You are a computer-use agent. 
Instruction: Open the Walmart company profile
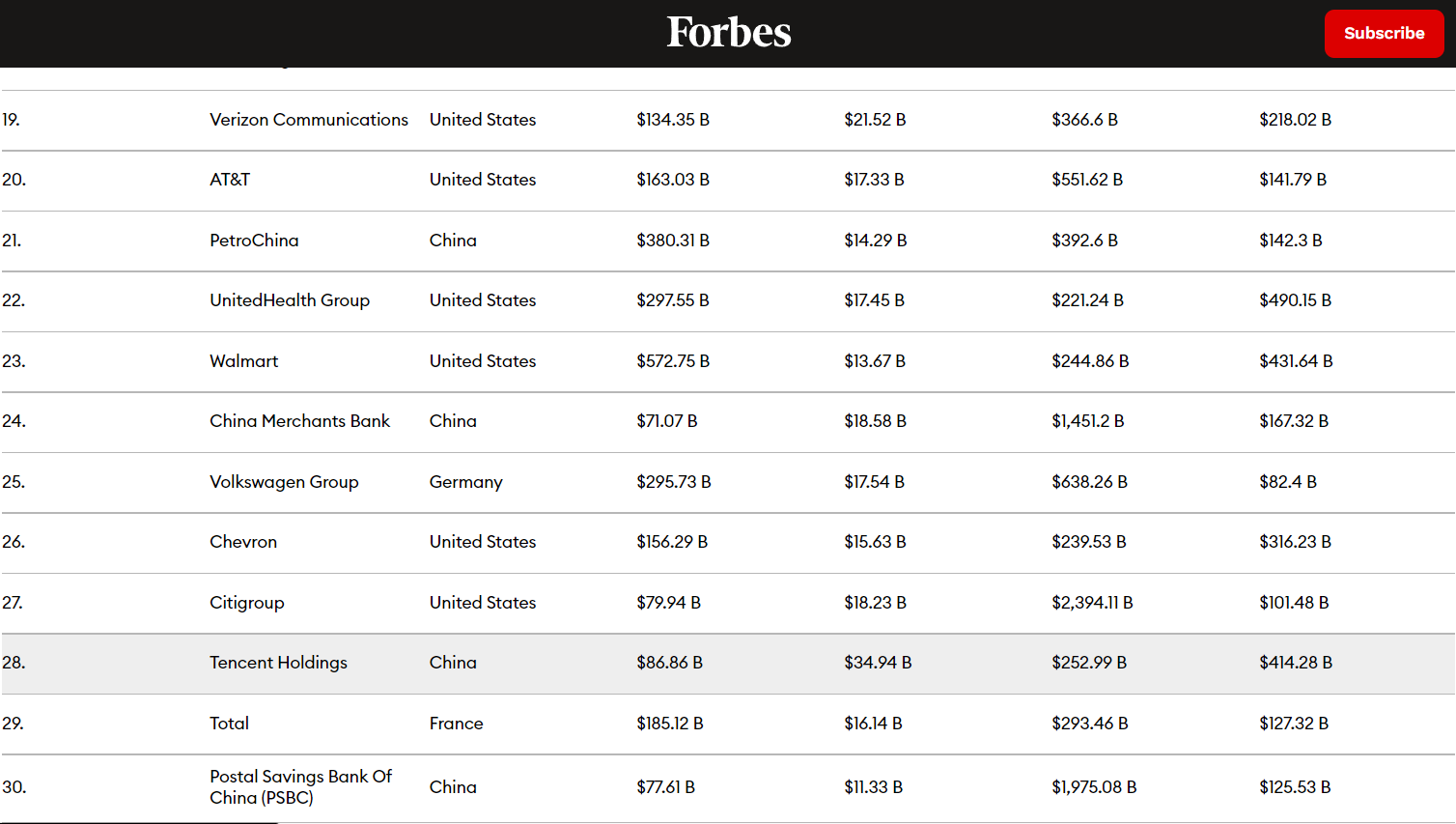(243, 361)
